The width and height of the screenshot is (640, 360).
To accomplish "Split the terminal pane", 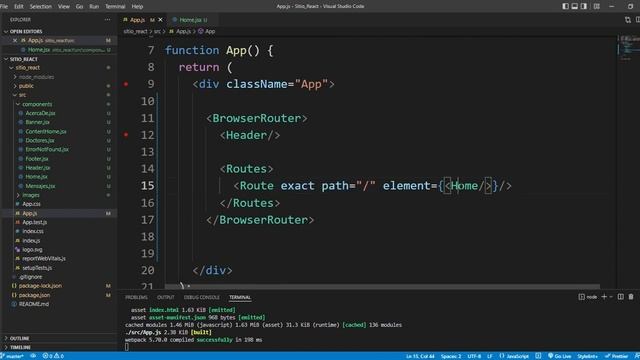I will point(620,297).
